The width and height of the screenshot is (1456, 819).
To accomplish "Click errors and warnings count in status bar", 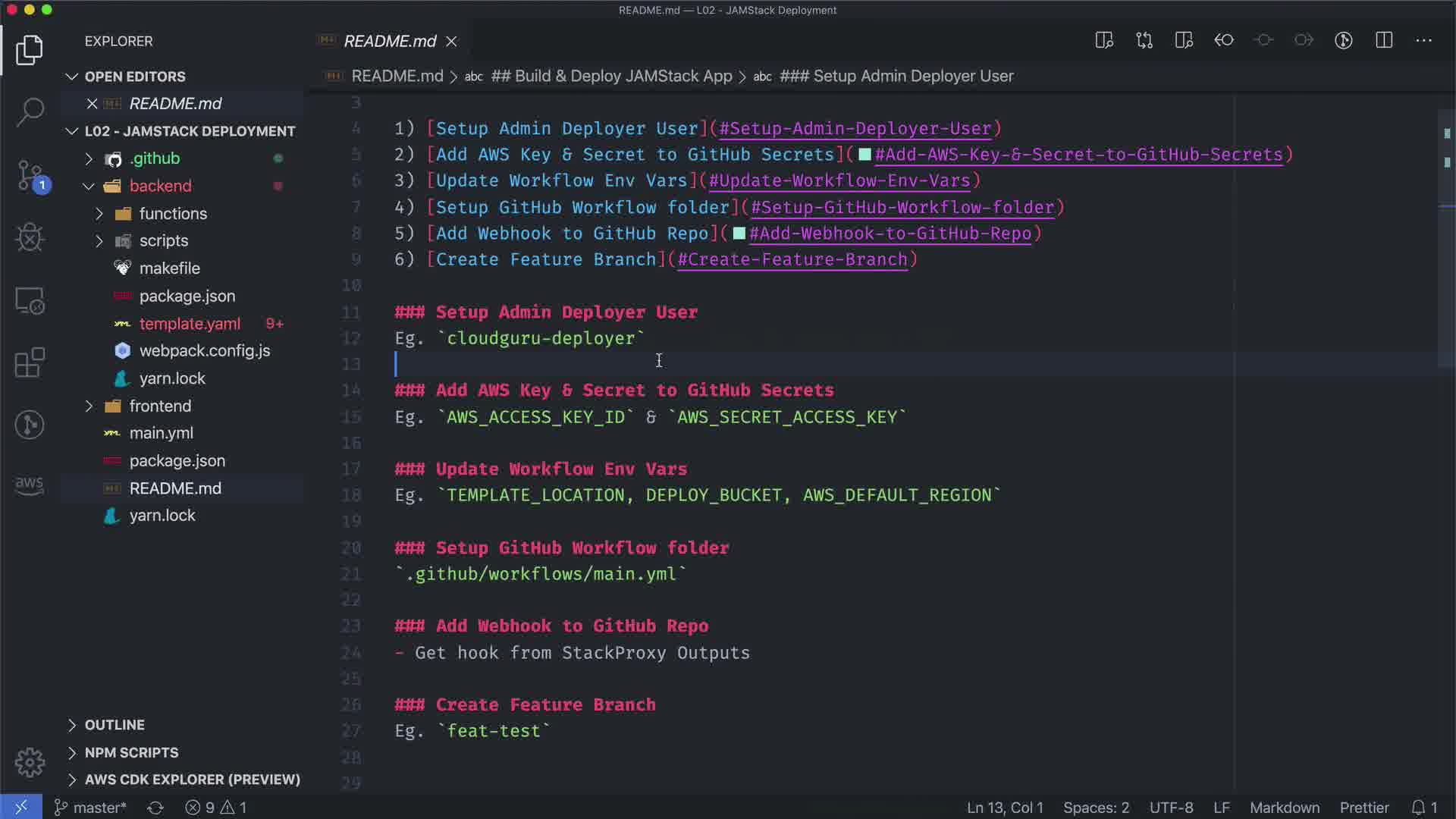I will (x=216, y=808).
